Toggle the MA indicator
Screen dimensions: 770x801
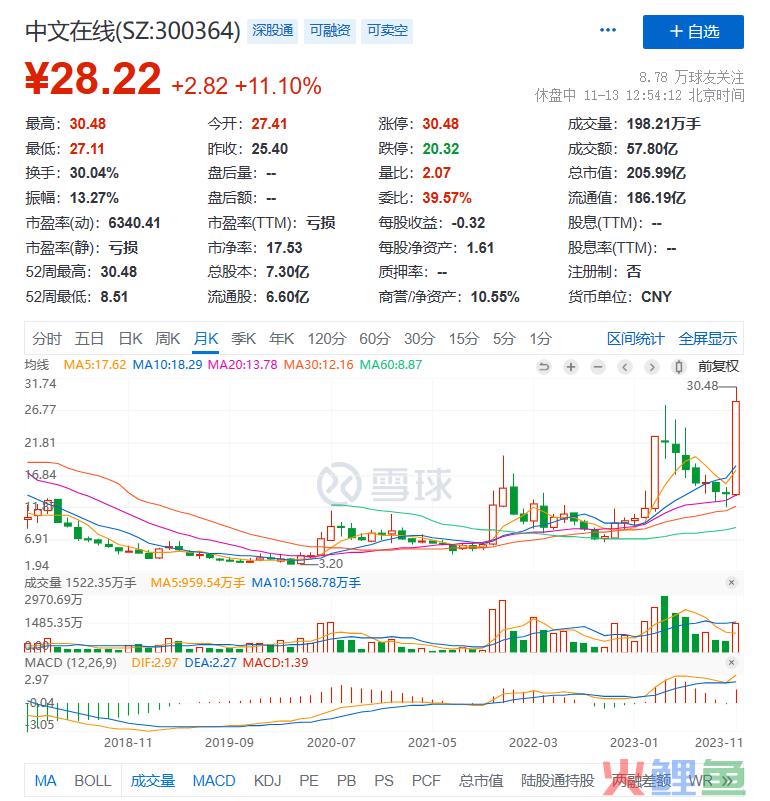point(45,781)
